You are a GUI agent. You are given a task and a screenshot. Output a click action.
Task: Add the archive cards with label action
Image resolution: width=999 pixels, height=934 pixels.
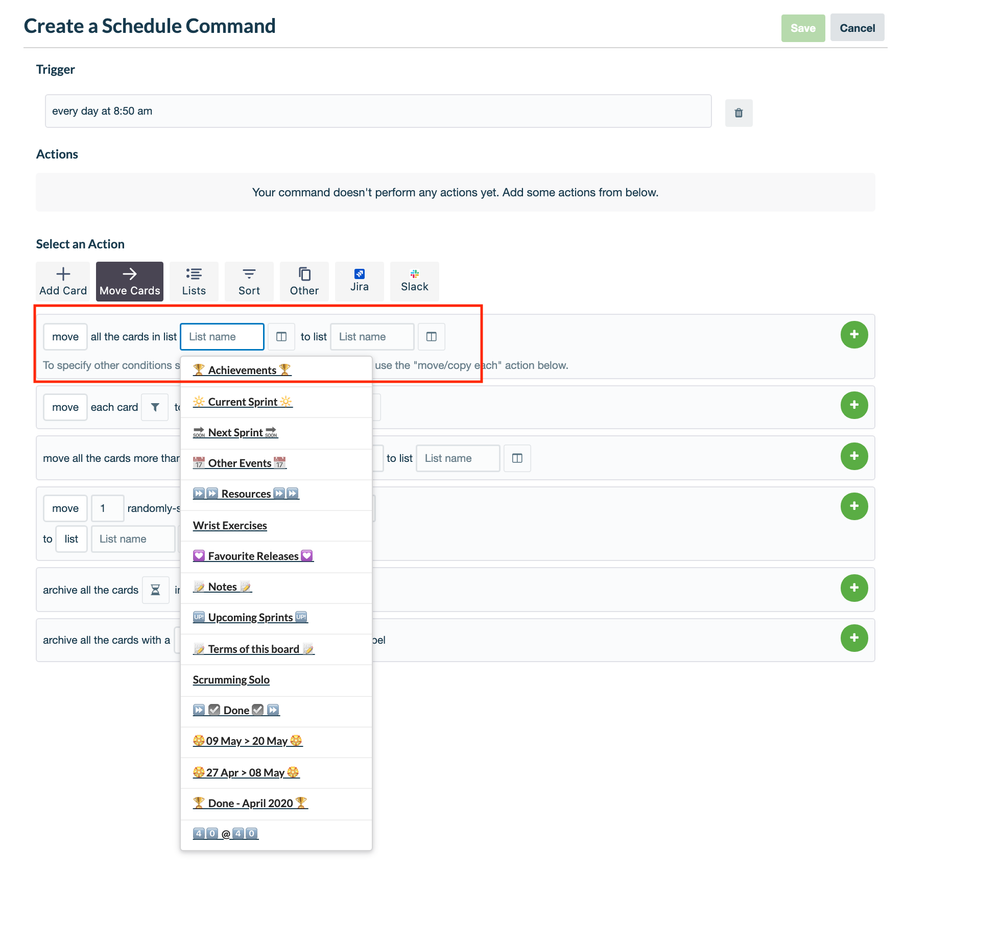854,638
